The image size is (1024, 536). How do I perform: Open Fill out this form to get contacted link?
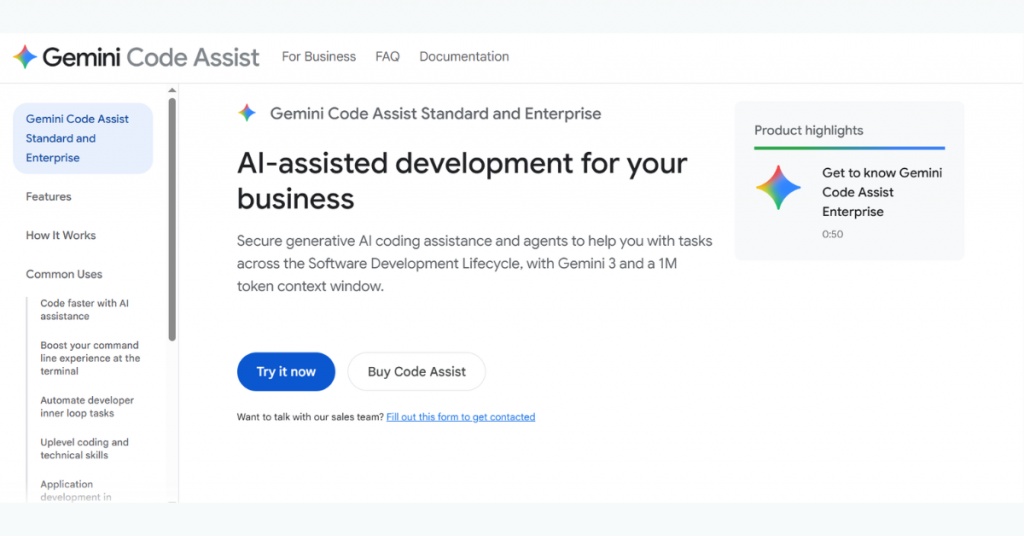(x=460, y=417)
